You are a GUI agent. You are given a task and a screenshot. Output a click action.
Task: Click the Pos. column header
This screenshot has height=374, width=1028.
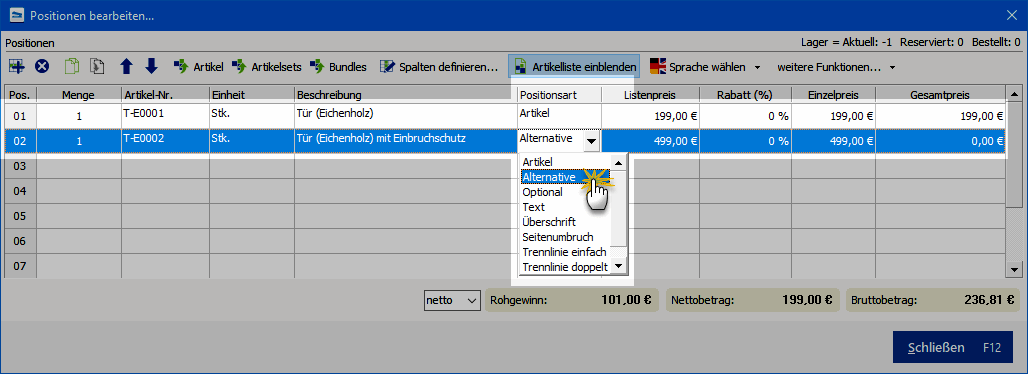(x=20, y=96)
